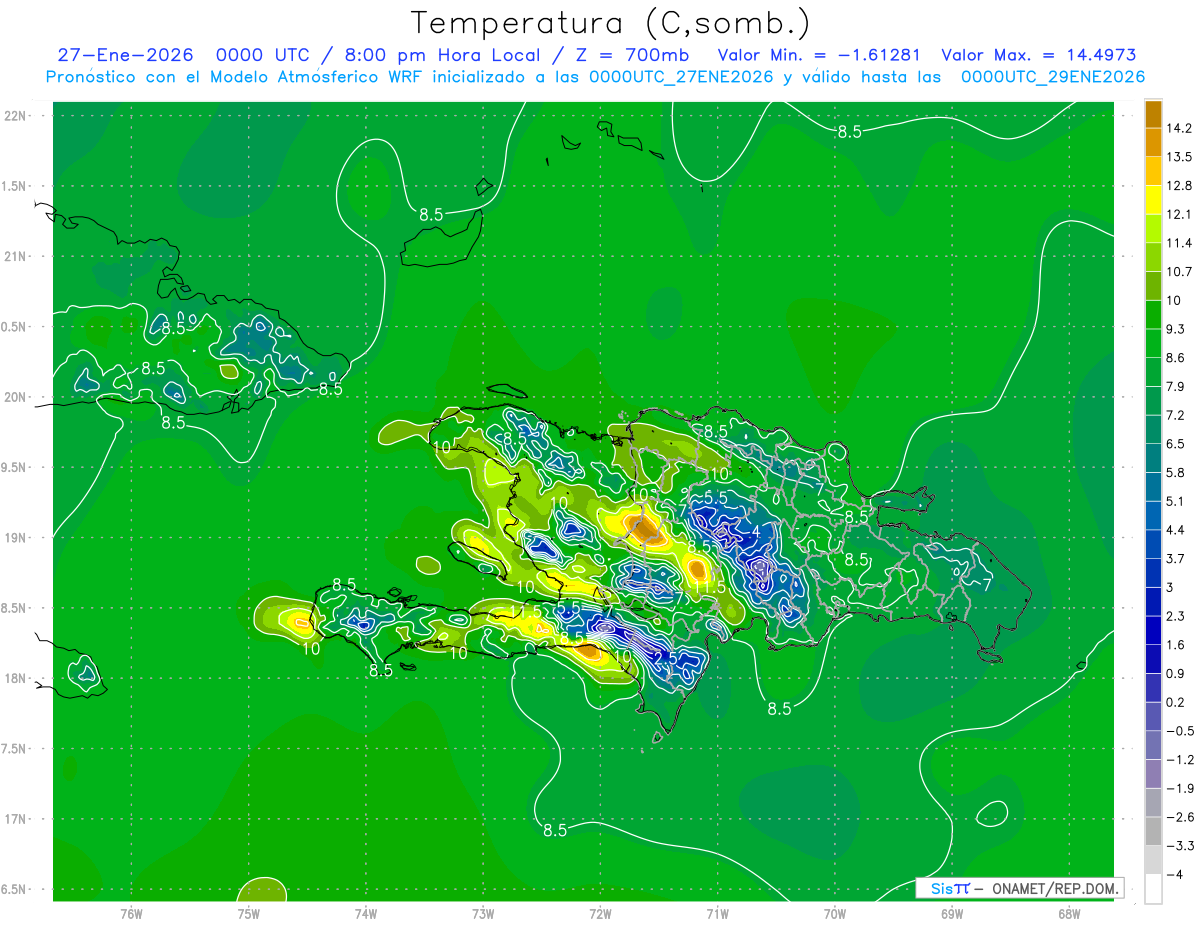Click the Sis ONAMET/REP.DOM. logo box
This screenshot has width=1200, height=927.
(1019, 888)
